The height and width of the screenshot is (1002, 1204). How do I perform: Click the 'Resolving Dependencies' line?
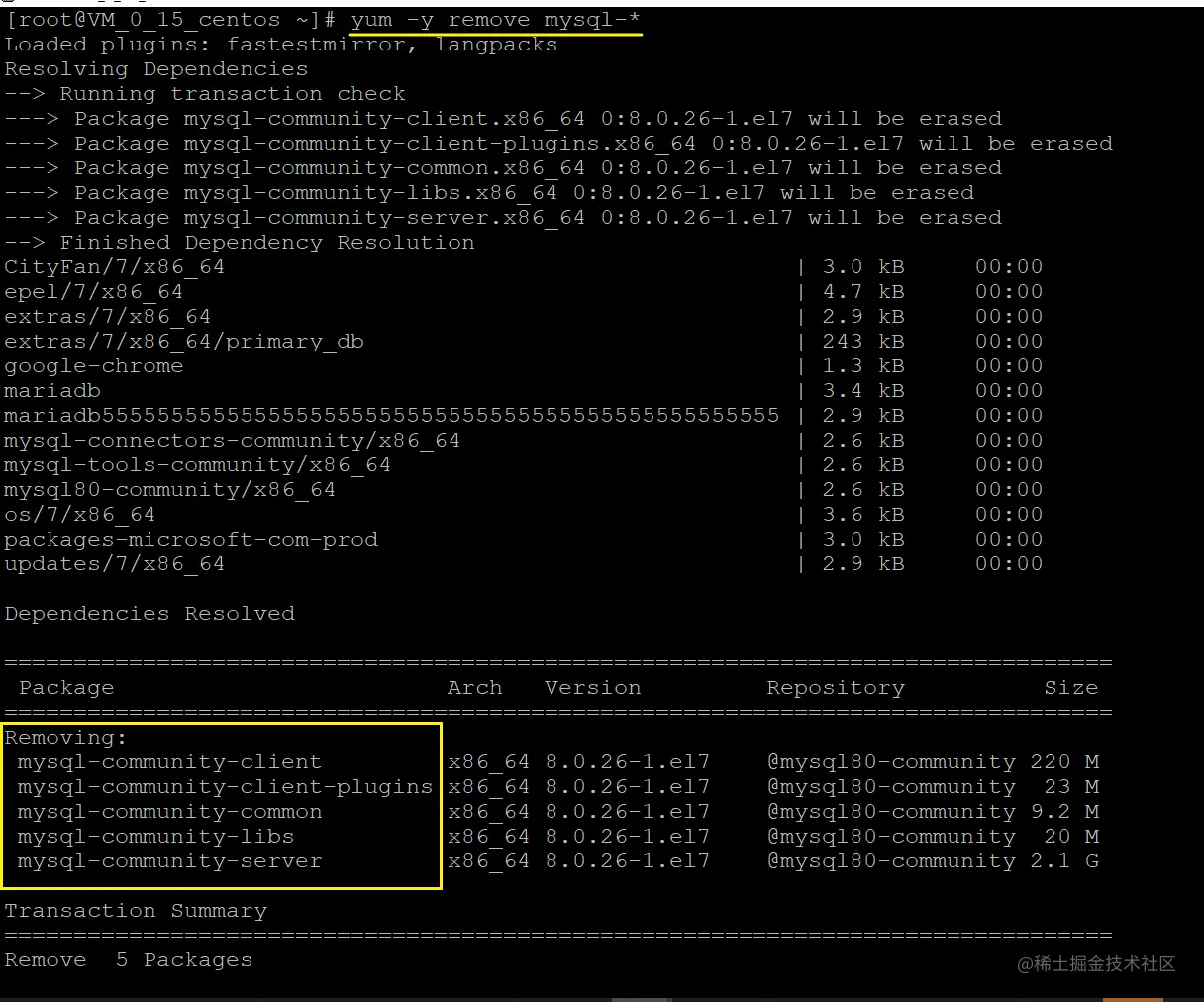[x=156, y=69]
